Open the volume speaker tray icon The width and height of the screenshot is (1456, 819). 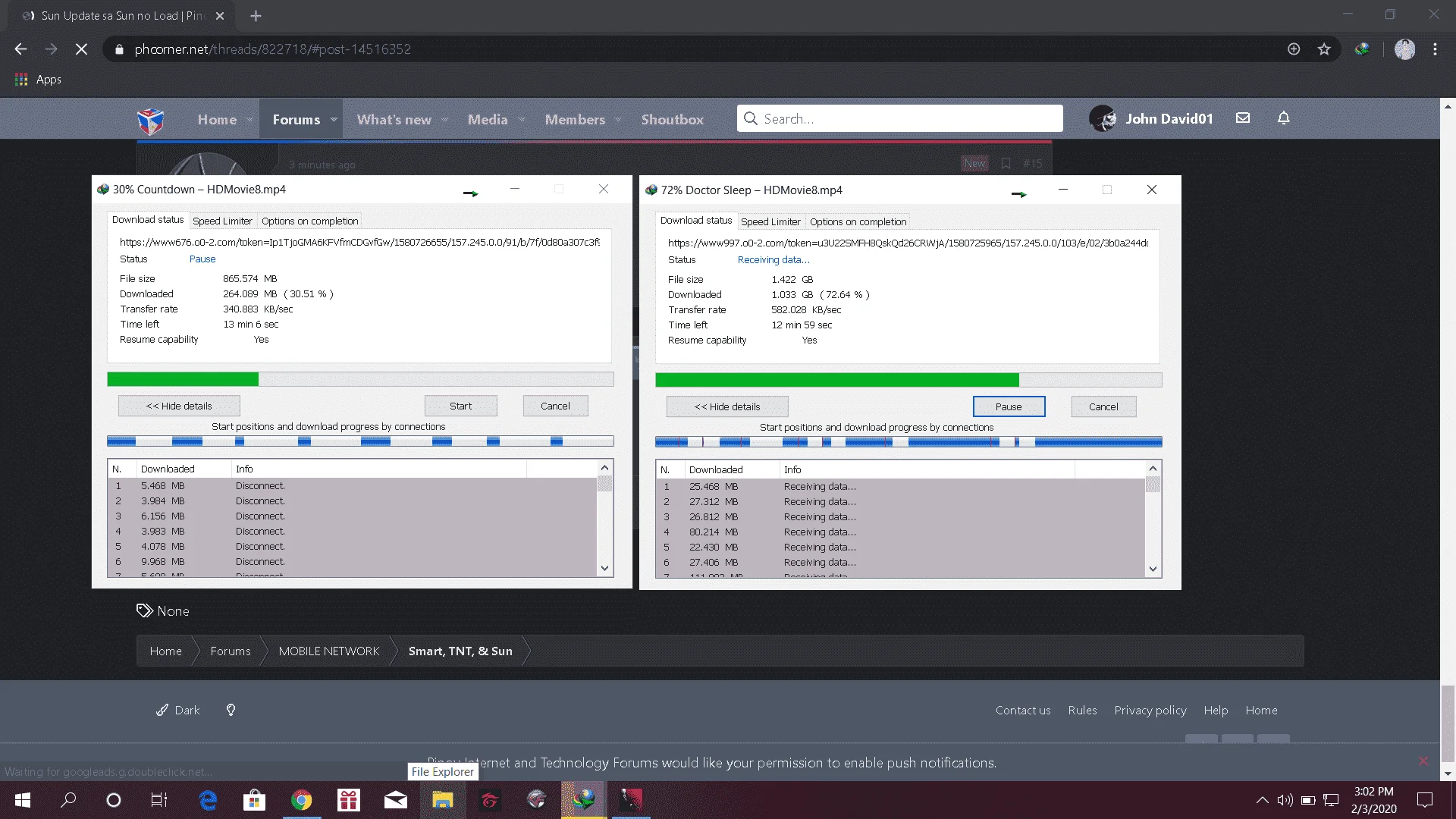pos(1285,800)
